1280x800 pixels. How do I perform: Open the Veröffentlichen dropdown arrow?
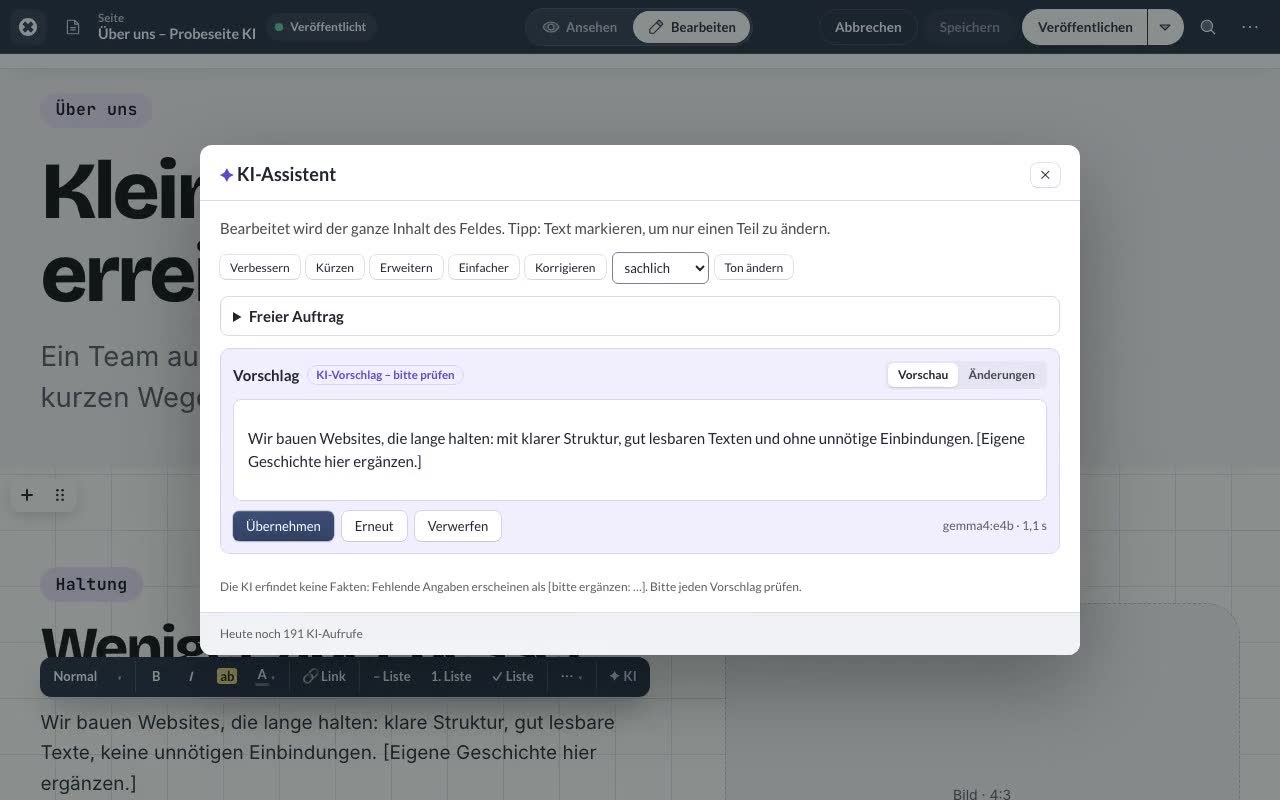tap(1165, 27)
